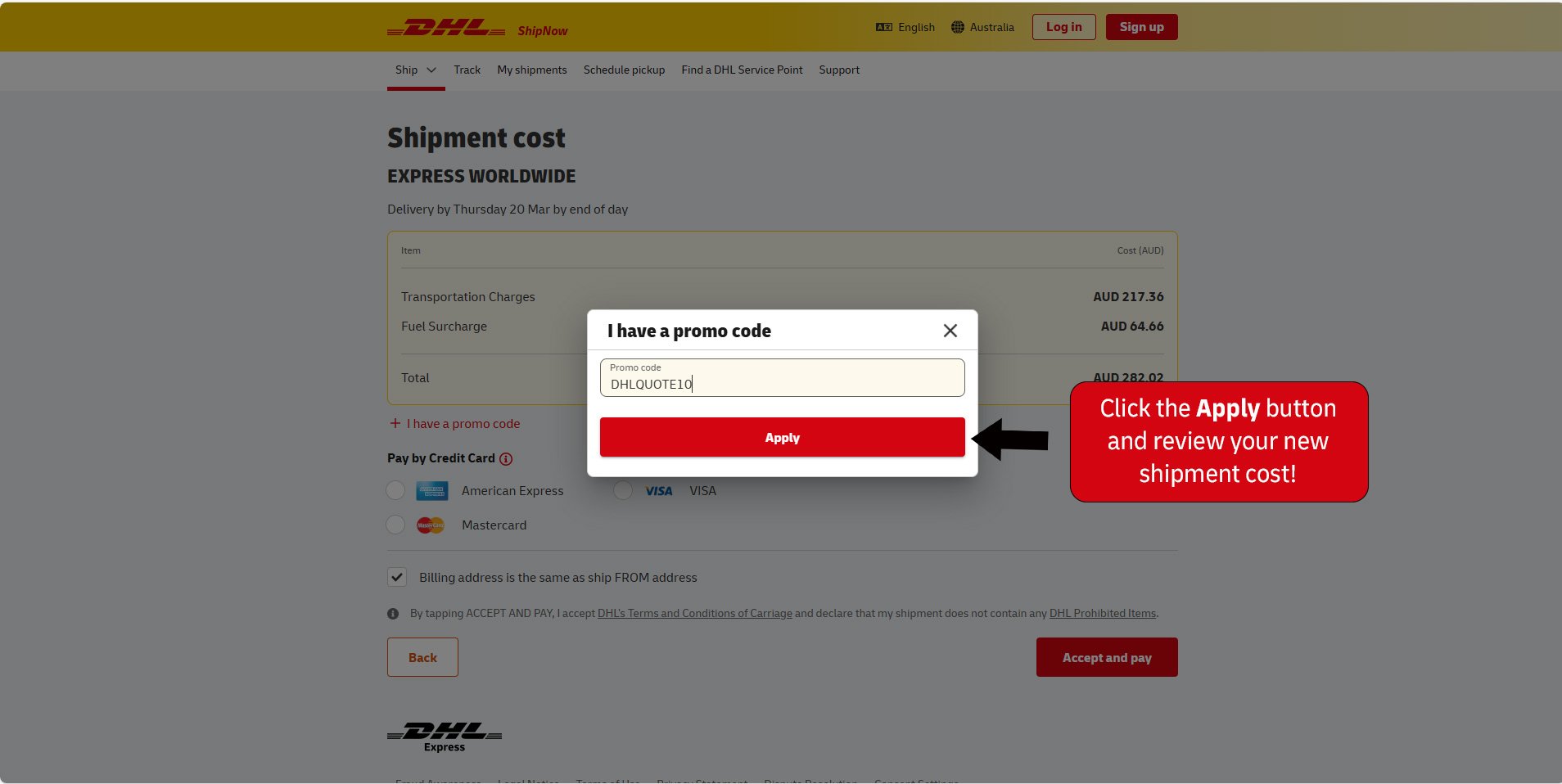Expand the Ship dropdown menu

(x=416, y=70)
